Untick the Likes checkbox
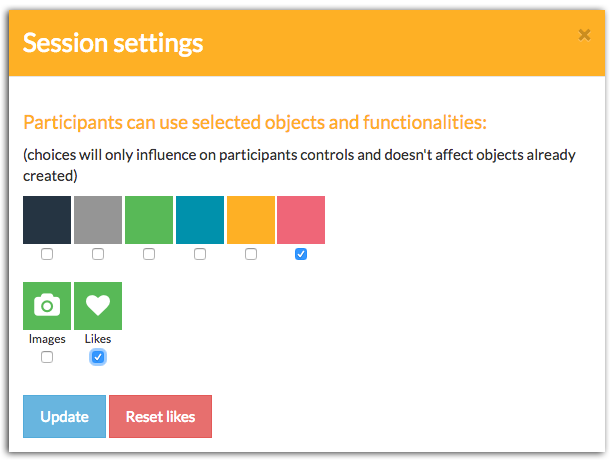This screenshot has width=615, height=462. [98, 357]
